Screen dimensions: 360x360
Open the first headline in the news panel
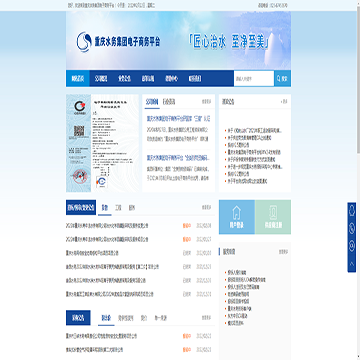179,118
